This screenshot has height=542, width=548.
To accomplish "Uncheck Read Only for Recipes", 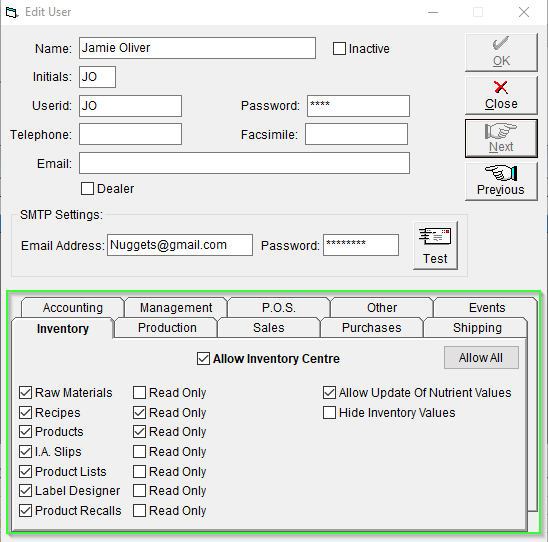I will pos(139,413).
